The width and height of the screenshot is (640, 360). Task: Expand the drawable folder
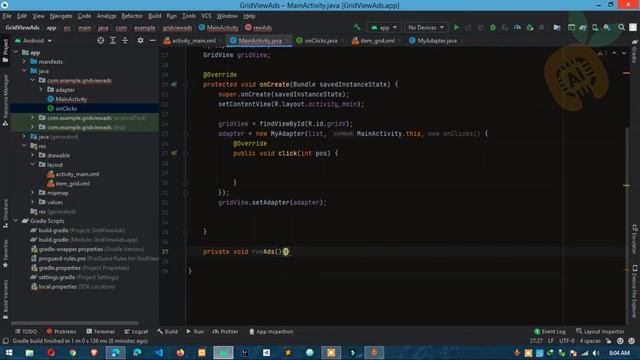[33, 155]
